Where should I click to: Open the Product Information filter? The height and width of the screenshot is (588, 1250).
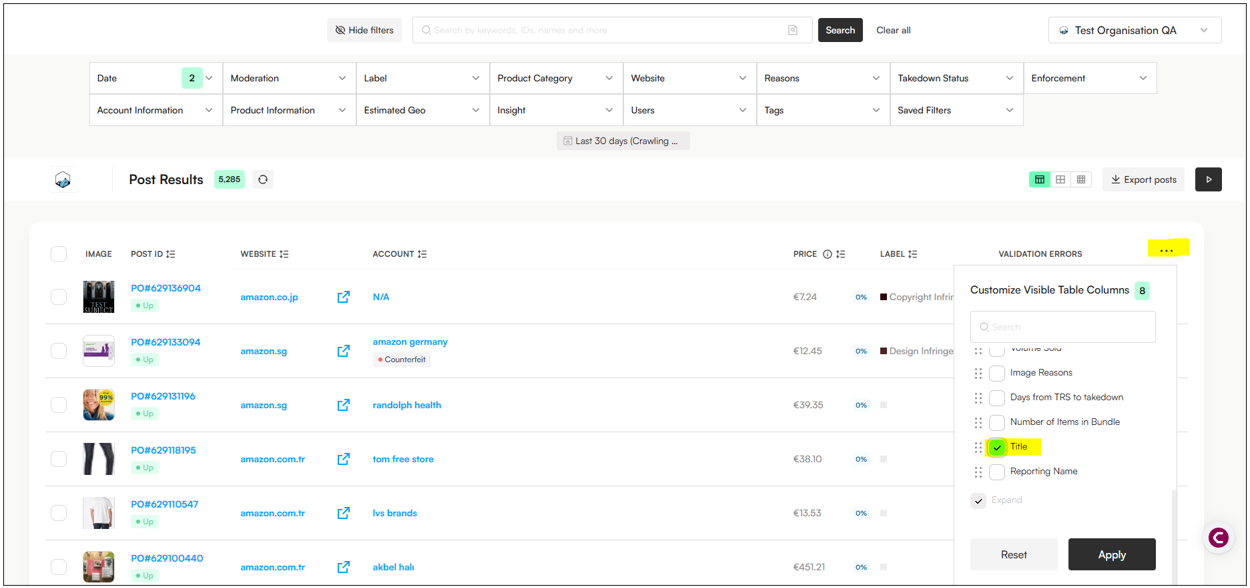click(x=289, y=110)
